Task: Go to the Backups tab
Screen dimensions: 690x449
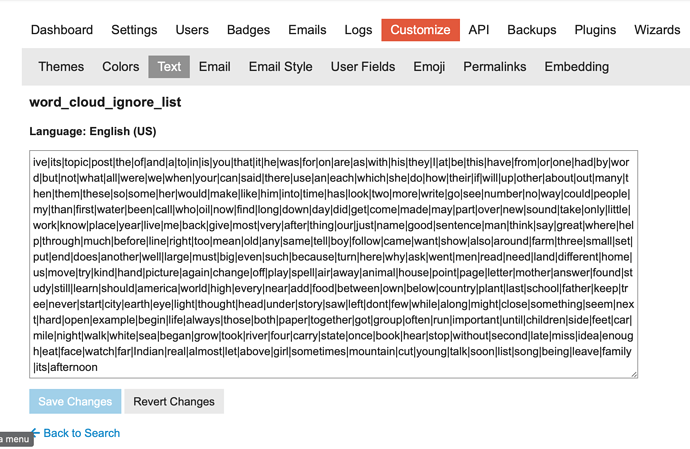Action: tap(532, 30)
